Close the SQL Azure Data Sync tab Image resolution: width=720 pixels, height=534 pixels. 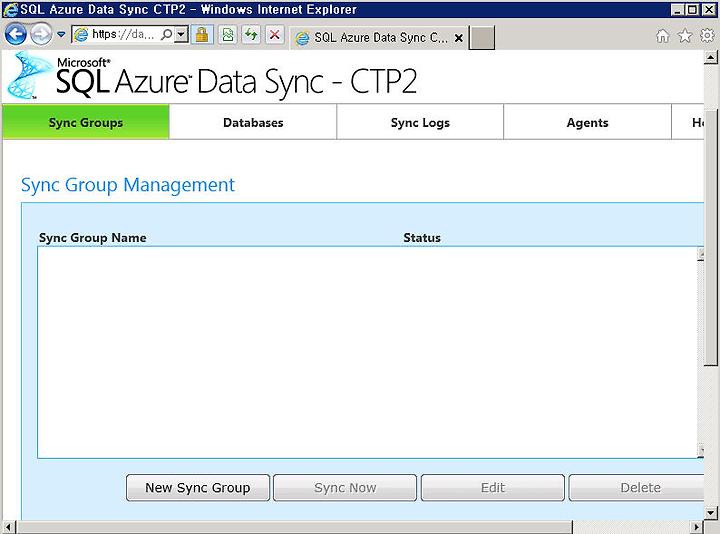(458, 38)
